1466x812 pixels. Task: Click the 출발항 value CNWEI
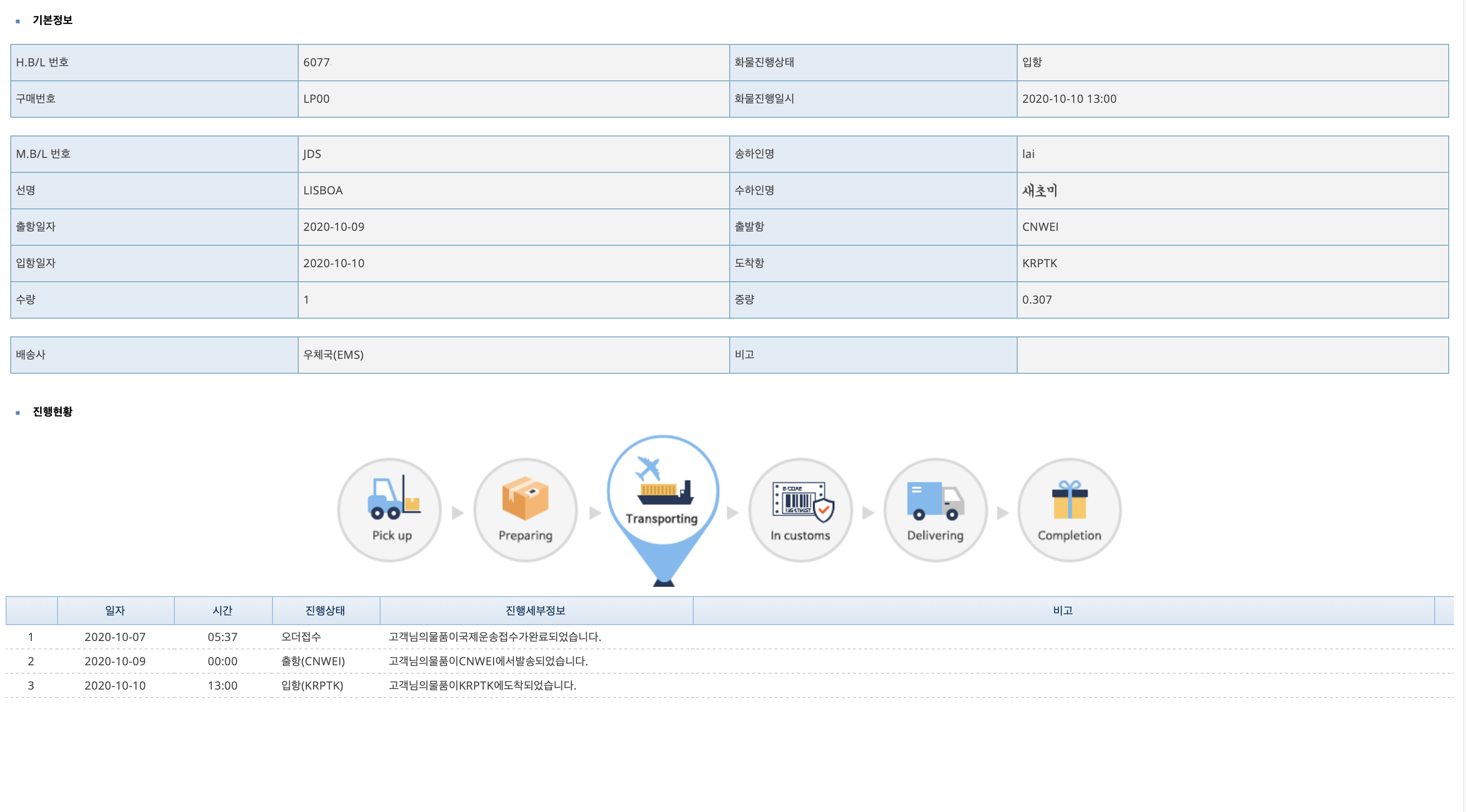click(1040, 227)
